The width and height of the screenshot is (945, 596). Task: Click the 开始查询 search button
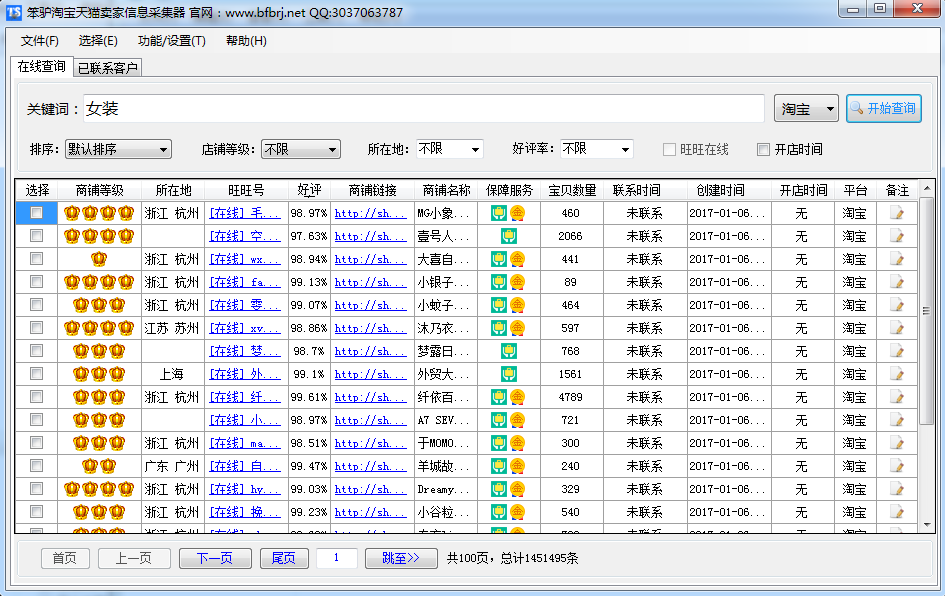(x=884, y=108)
